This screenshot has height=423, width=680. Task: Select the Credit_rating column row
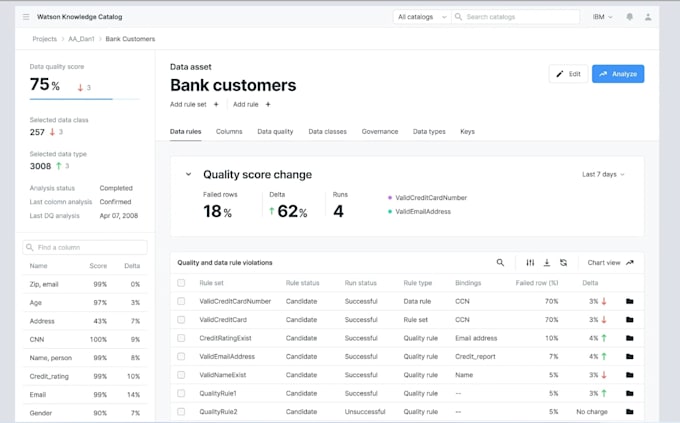pos(85,376)
